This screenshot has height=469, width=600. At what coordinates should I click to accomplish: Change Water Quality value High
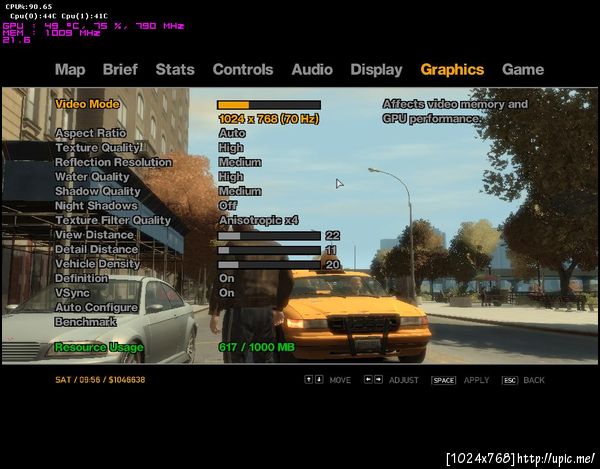coord(231,177)
